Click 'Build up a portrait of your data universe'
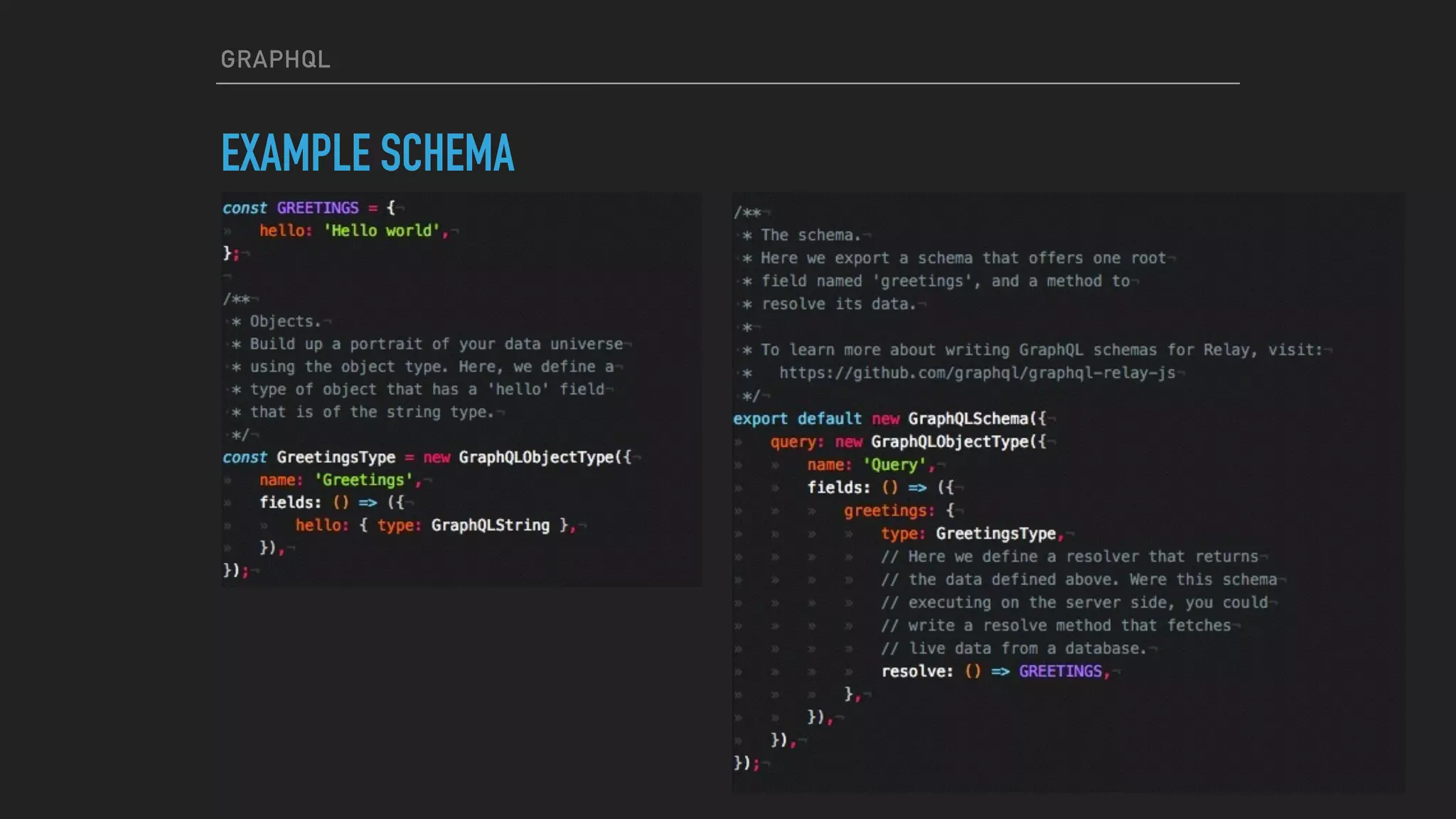The height and width of the screenshot is (819, 1456). (436, 344)
